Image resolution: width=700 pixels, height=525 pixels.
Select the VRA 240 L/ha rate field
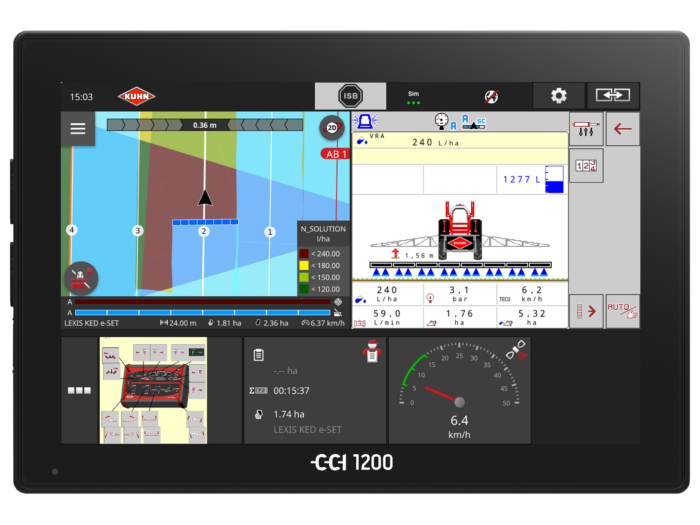pos(460,142)
